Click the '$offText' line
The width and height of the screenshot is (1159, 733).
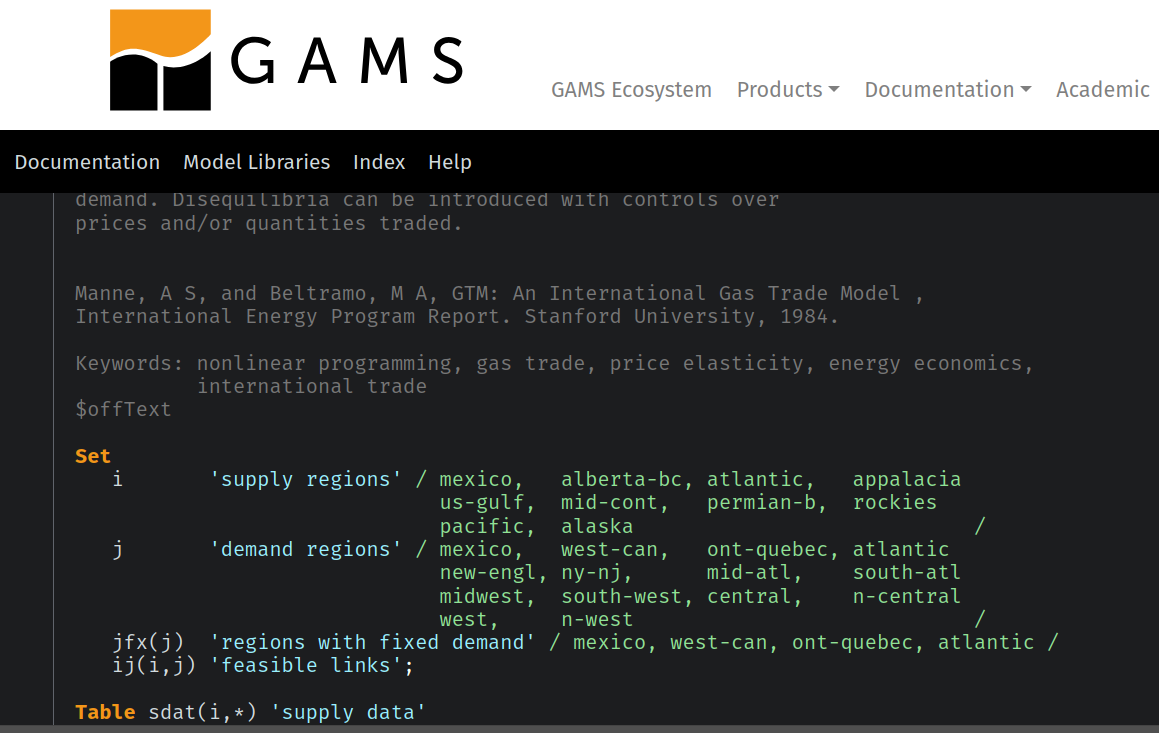(x=123, y=409)
